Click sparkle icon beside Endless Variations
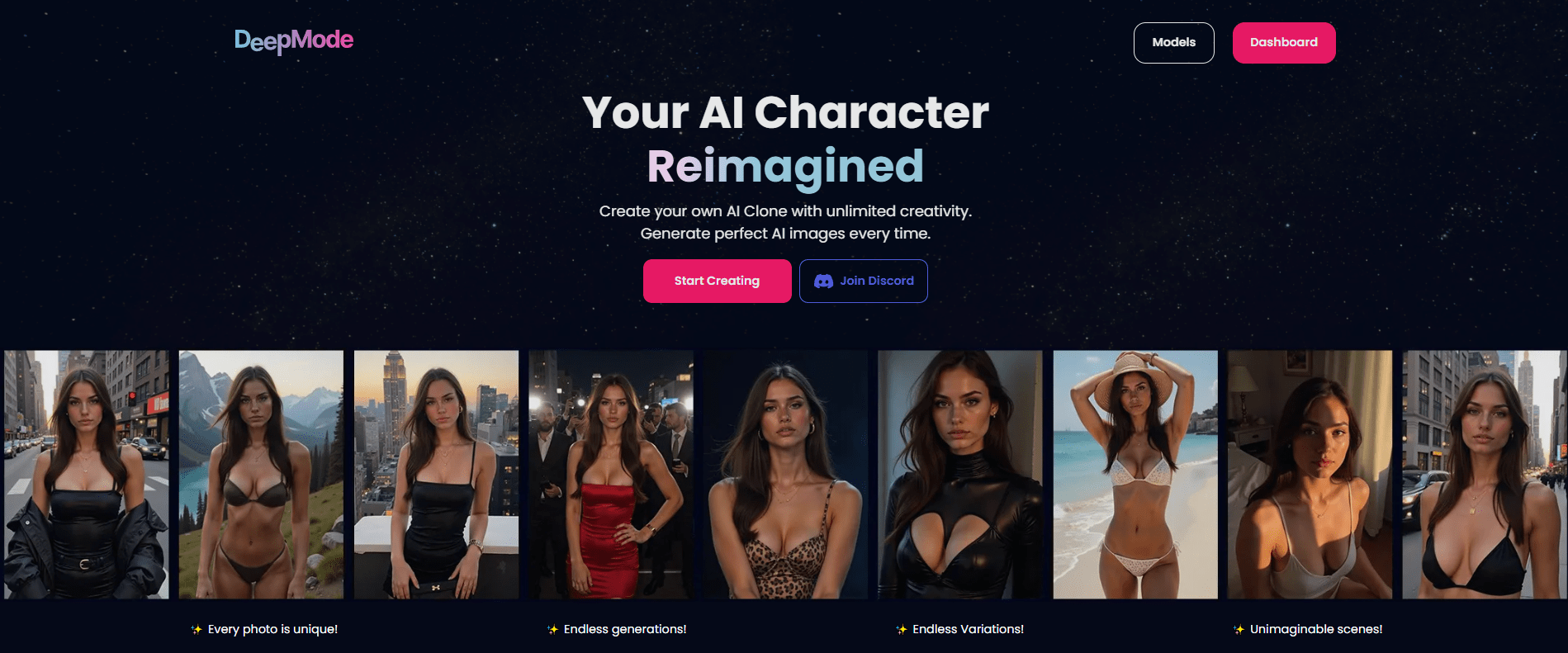The height and width of the screenshot is (653, 1568). tap(902, 629)
